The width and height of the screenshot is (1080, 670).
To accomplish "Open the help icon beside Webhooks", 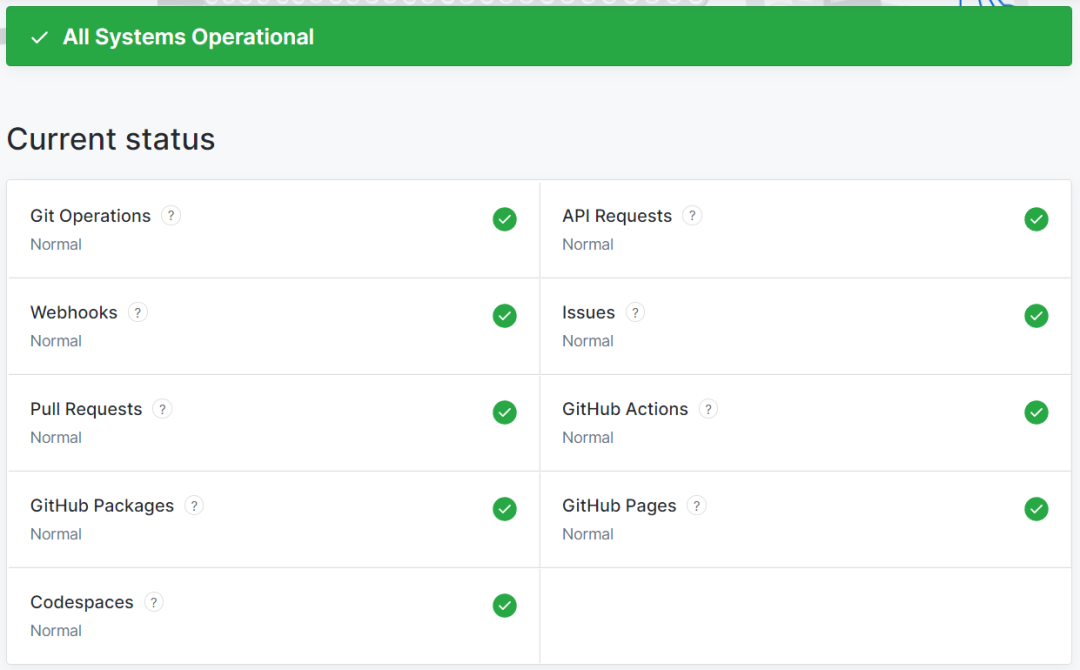I will (x=138, y=313).
